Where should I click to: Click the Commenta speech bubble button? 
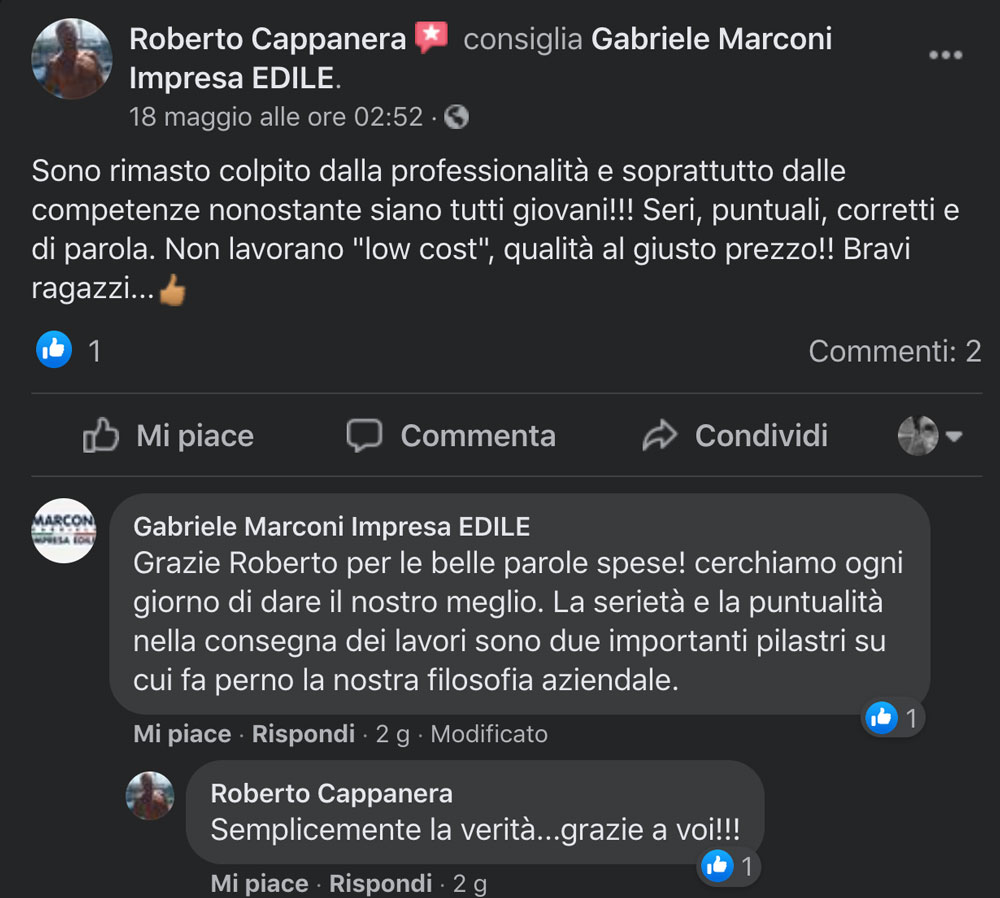(450, 436)
